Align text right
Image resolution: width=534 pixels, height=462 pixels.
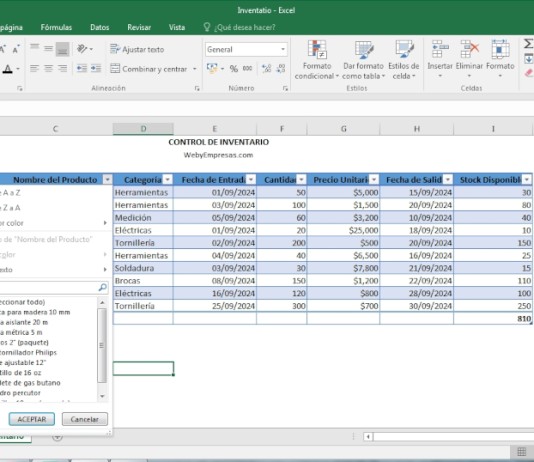point(62,68)
